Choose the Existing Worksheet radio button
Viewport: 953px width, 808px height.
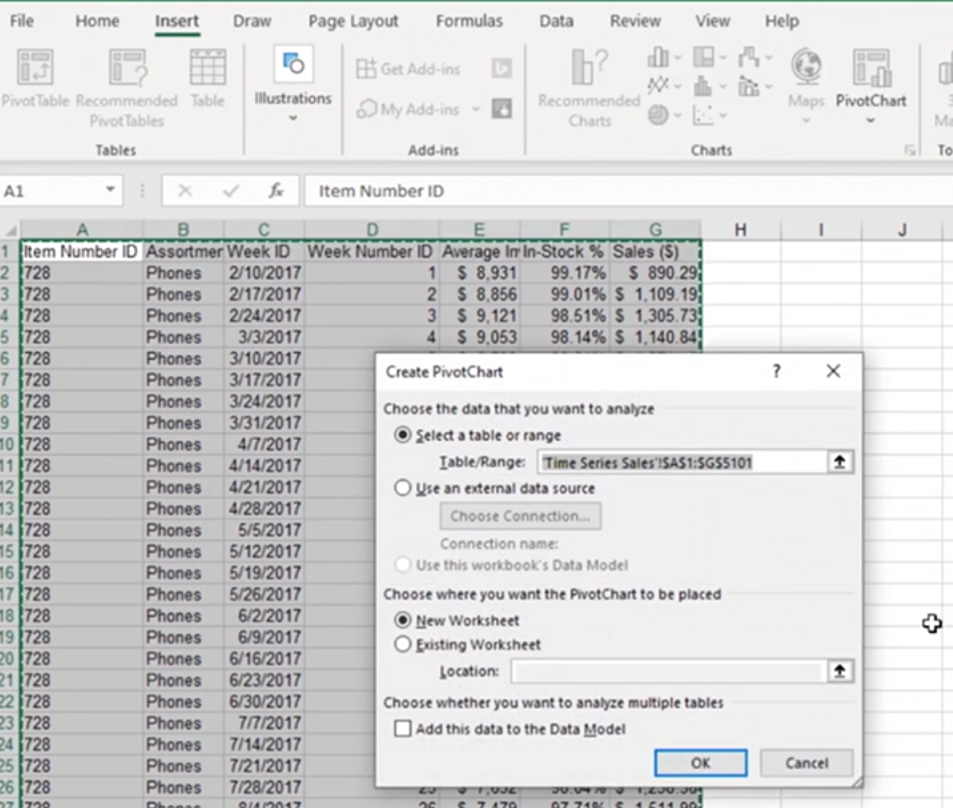coord(403,644)
